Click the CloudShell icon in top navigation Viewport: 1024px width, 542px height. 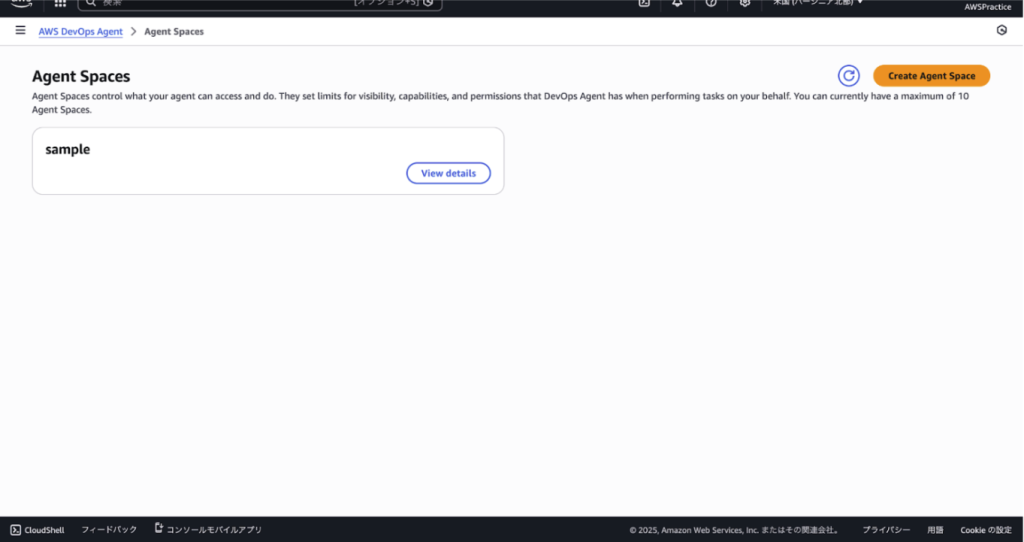(644, 3)
